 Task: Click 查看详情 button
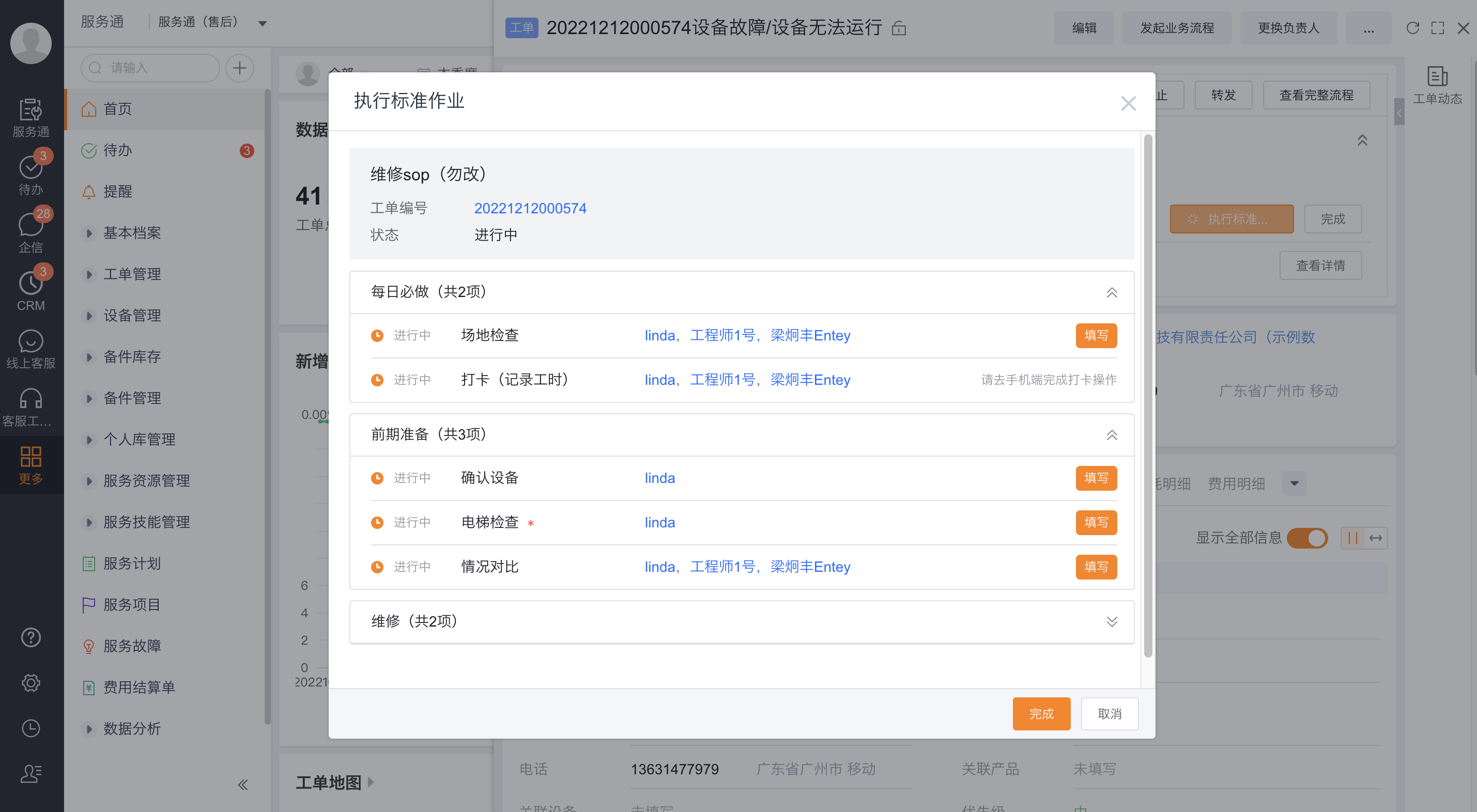point(1320,266)
